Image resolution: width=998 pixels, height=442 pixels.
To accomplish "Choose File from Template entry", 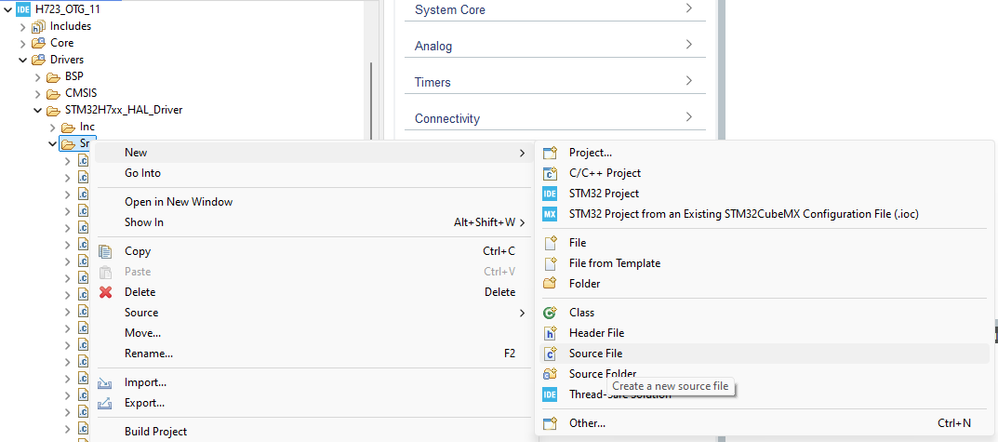I will 764,263.
